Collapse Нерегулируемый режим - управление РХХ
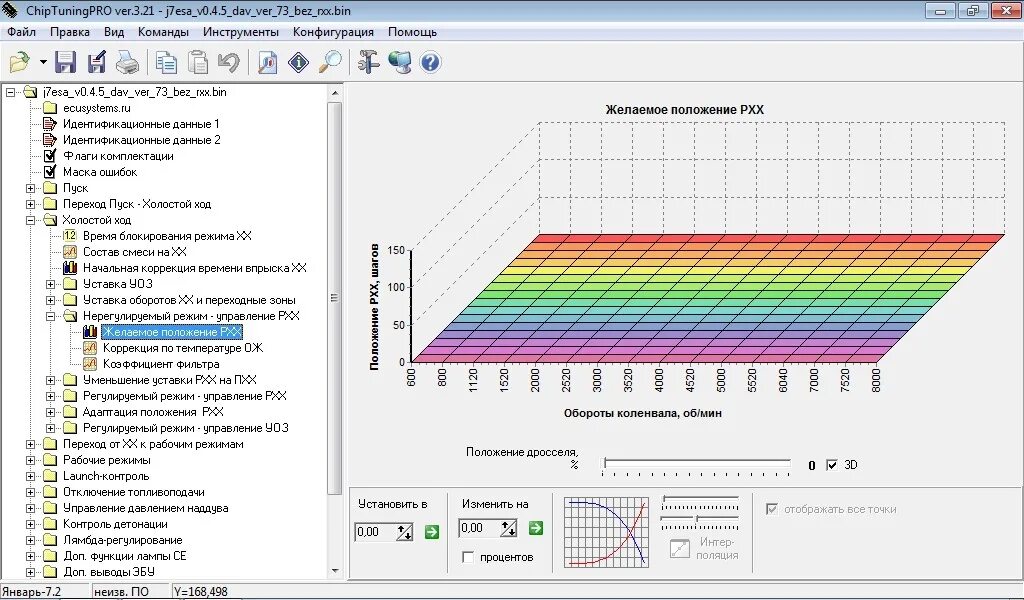 50,316
